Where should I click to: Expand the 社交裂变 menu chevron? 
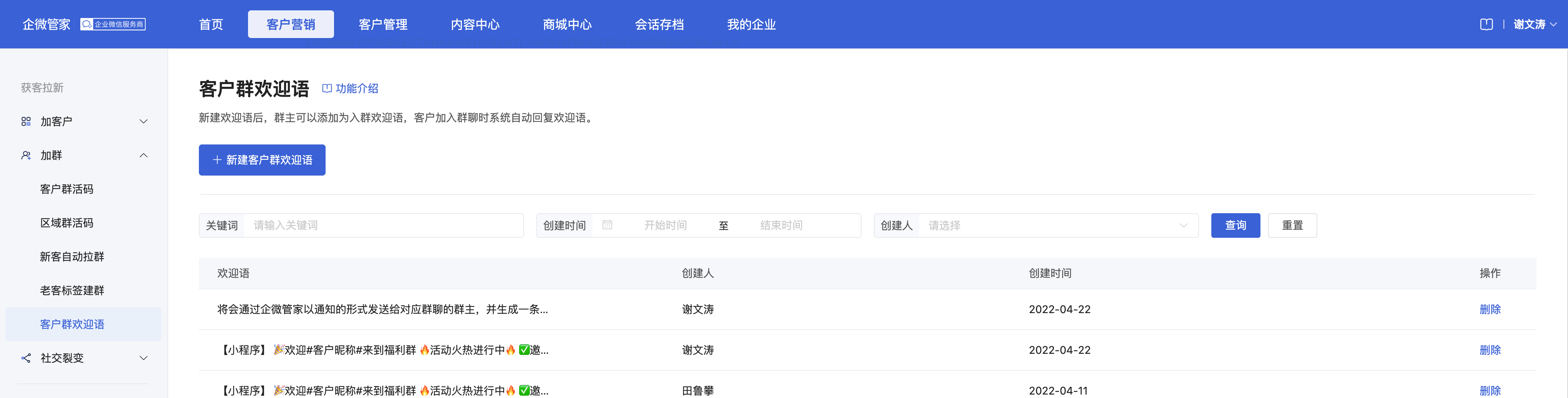click(x=144, y=358)
